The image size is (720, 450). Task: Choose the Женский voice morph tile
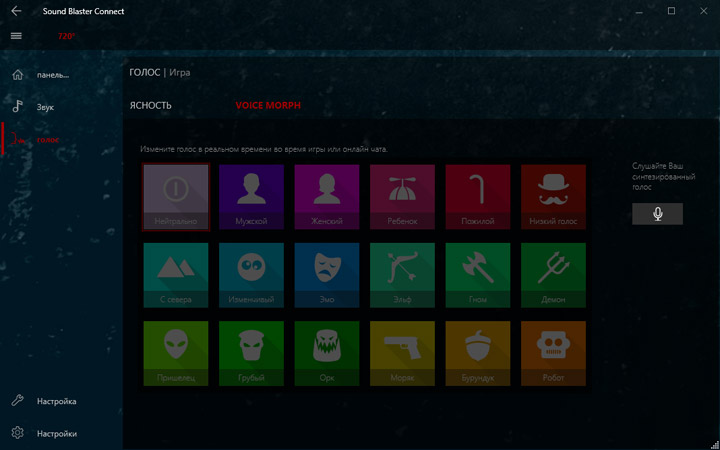click(x=326, y=197)
